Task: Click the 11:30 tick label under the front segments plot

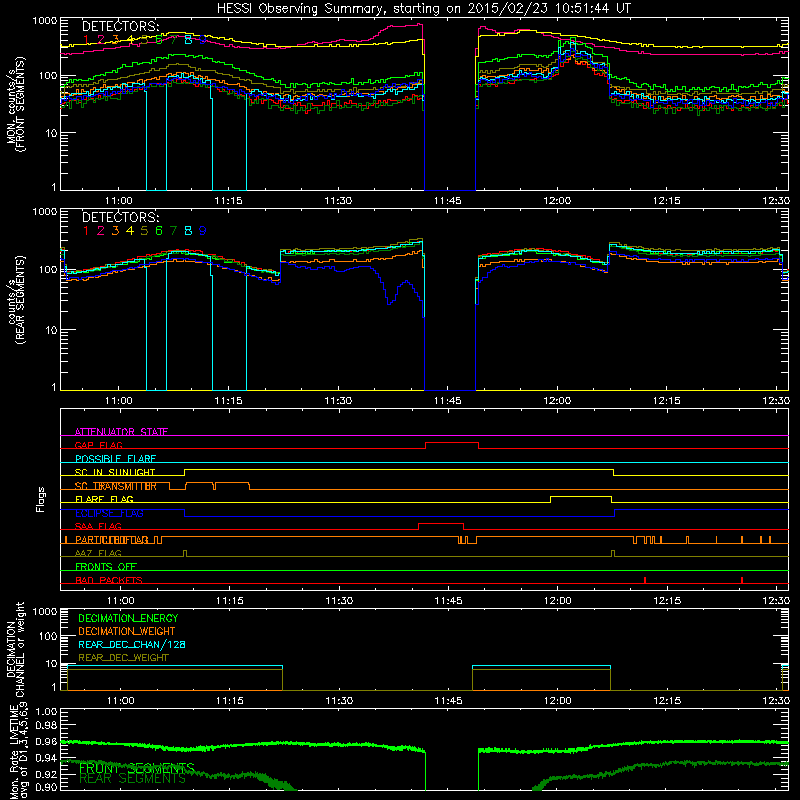Action: 338,201
